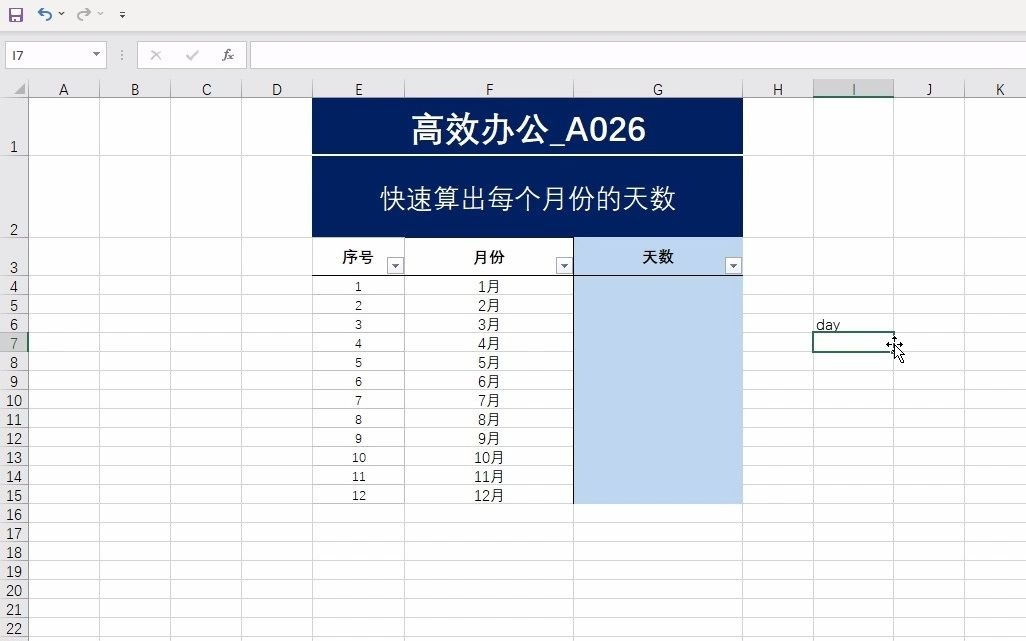Click the Cancel (X) icon beside the formula bar
Screen dimensions: 1026x641
pyautogui.click(x=155, y=55)
